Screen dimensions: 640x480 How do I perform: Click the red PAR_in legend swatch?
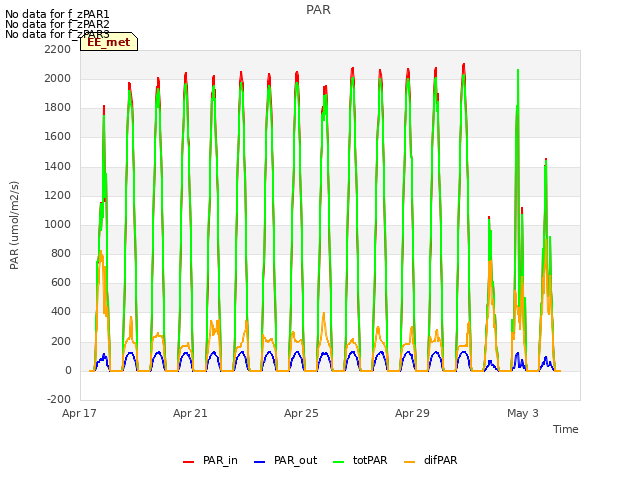[188, 462]
